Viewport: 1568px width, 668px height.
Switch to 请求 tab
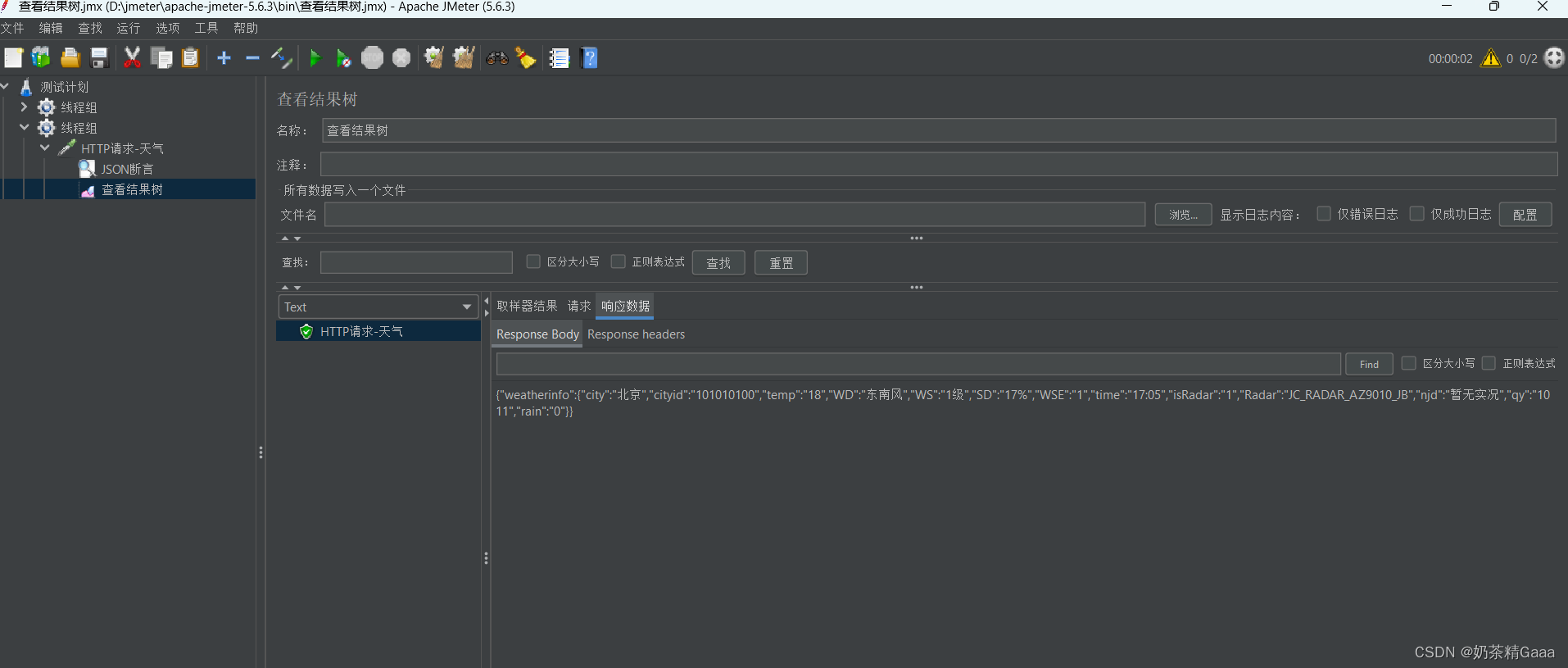(579, 306)
